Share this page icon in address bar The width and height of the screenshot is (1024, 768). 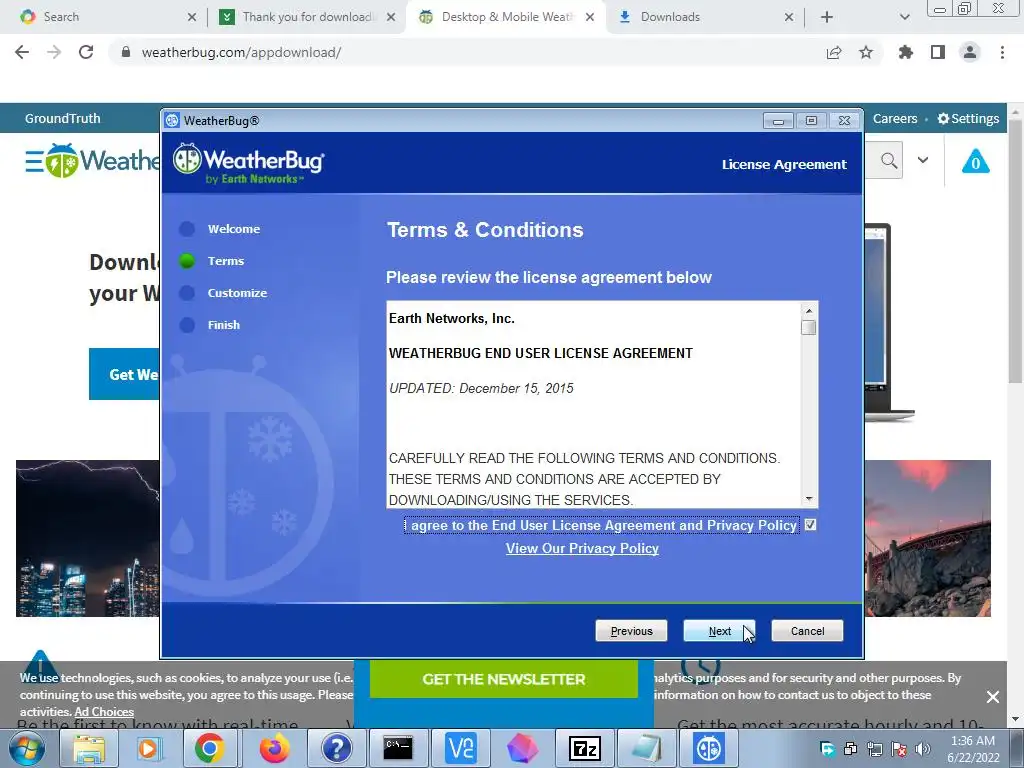pos(834,52)
